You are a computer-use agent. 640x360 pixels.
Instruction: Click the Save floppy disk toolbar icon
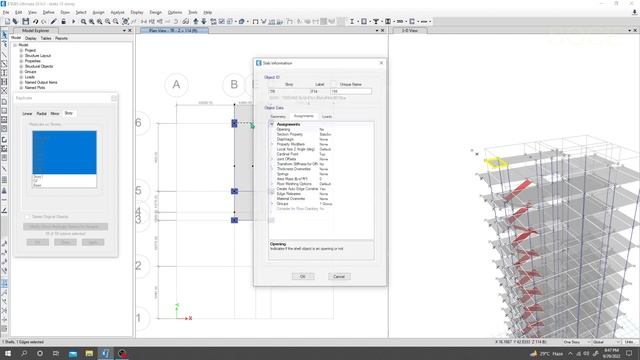coord(25,21)
